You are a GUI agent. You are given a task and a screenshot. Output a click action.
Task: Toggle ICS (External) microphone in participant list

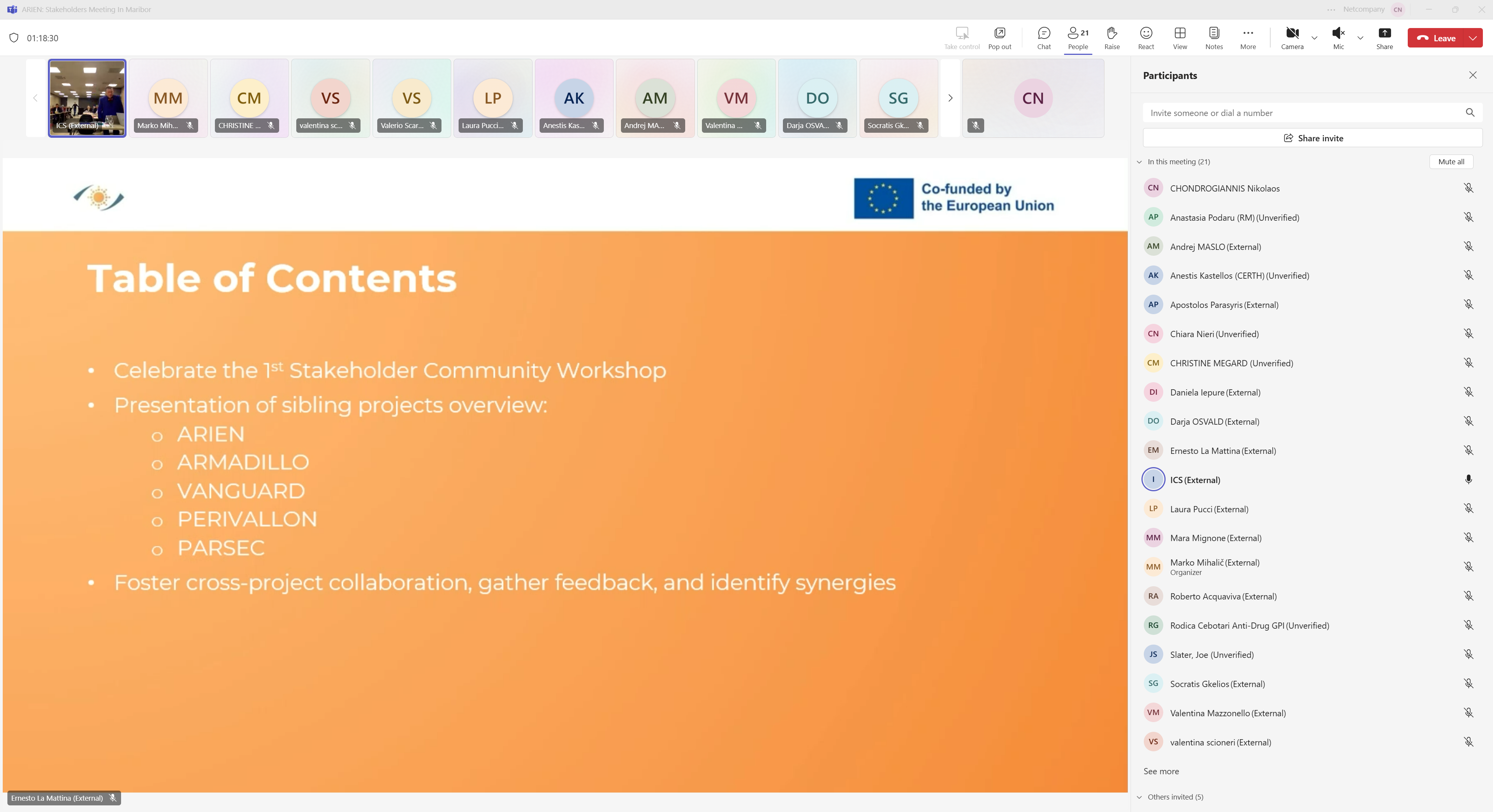[x=1468, y=479]
